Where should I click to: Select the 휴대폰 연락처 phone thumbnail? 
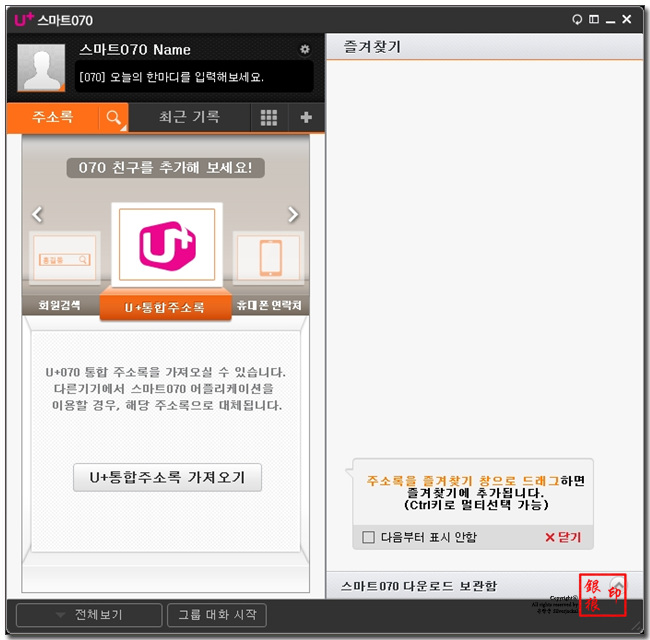click(x=269, y=258)
